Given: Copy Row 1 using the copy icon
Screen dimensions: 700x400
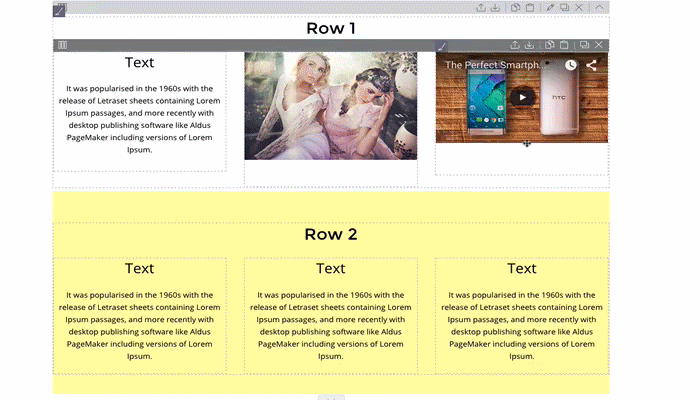Looking at the screenshot, I should coord(515,8).
